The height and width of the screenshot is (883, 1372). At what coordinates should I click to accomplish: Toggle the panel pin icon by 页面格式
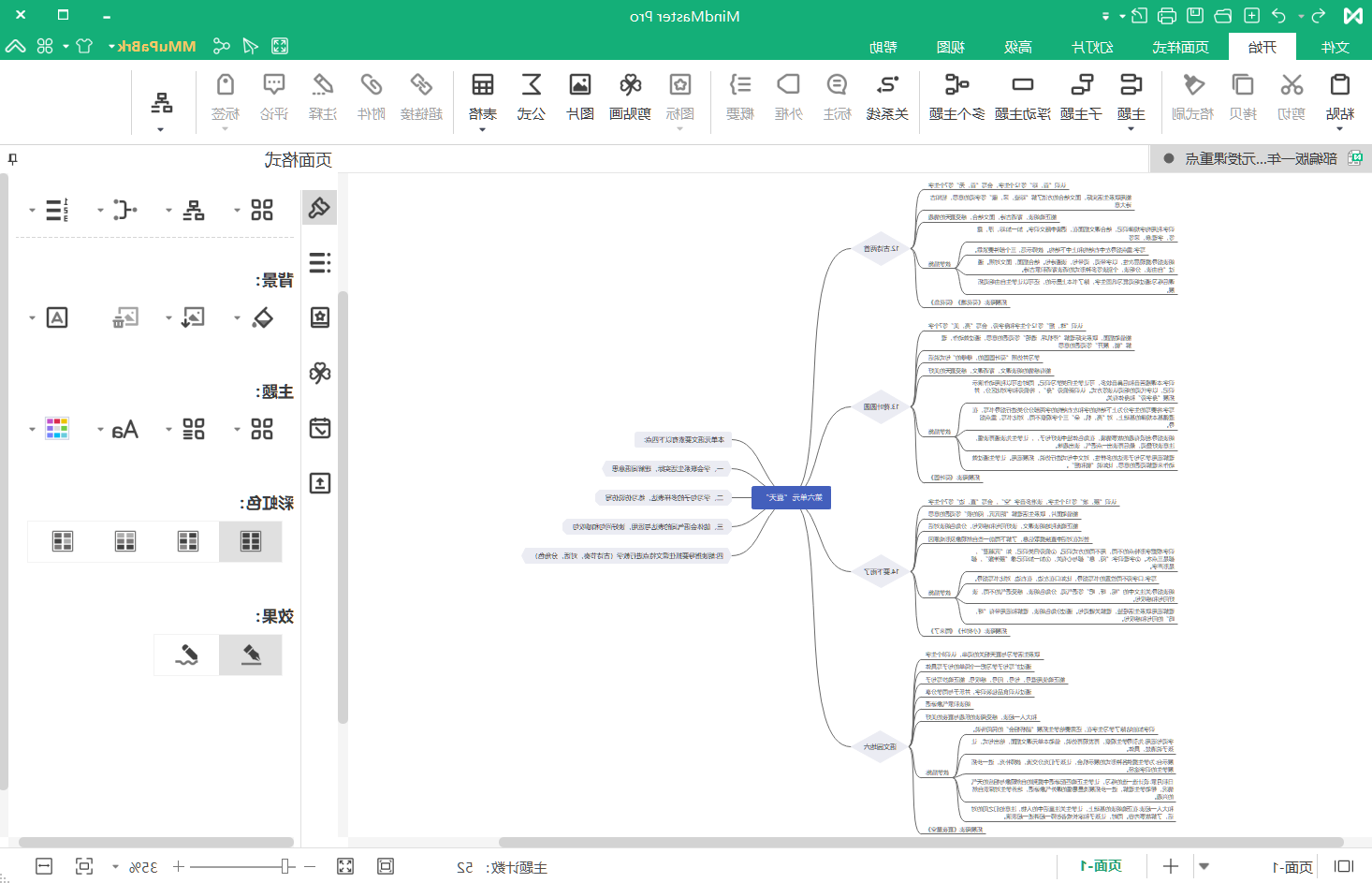(x=12, y=159)
